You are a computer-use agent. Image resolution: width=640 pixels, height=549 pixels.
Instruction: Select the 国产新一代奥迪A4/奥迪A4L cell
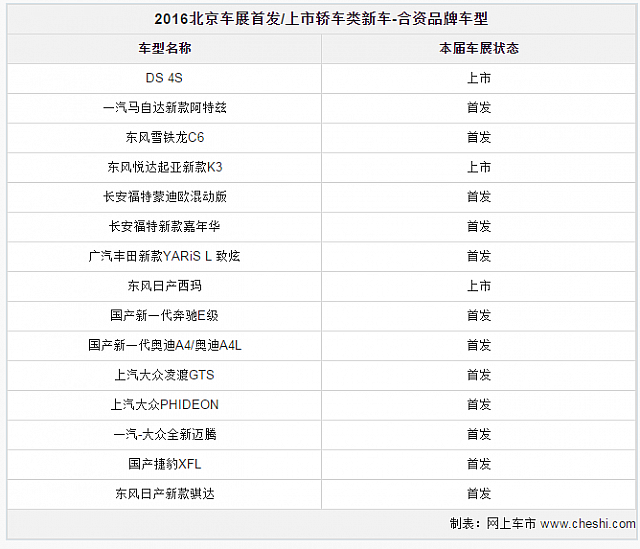coord(164,345)
